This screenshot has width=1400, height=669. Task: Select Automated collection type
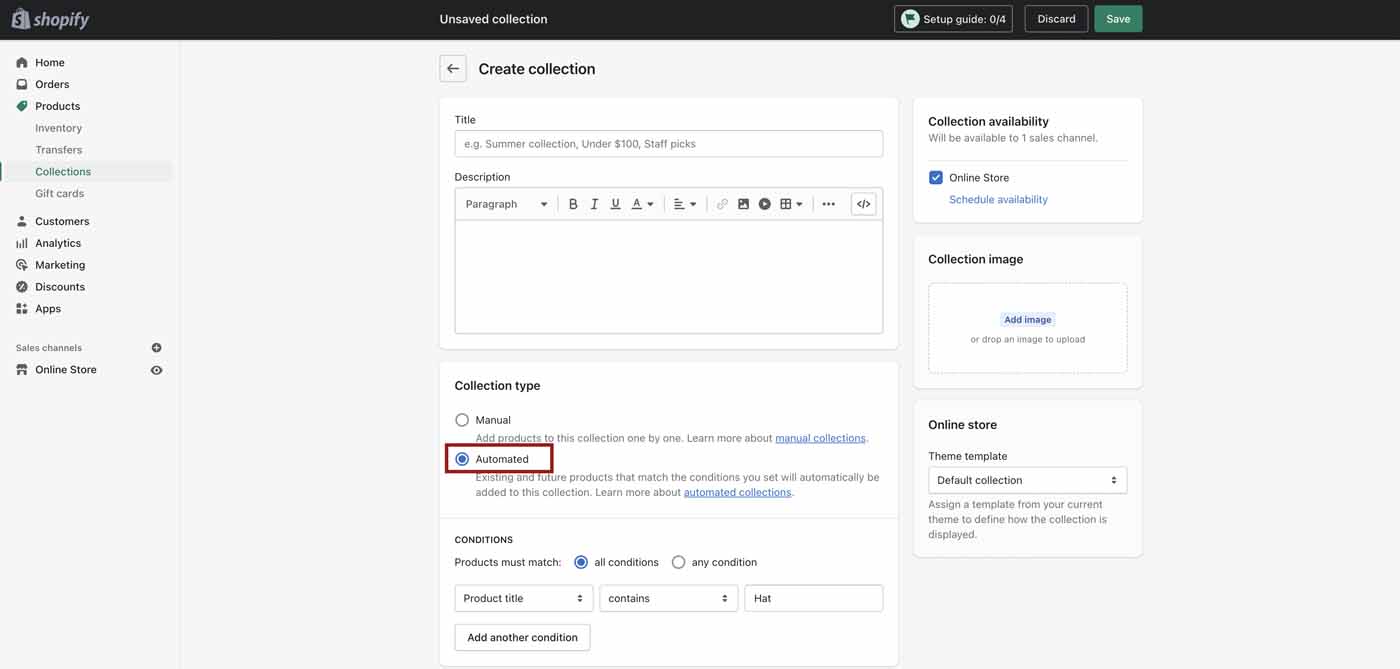pos(462,459)
